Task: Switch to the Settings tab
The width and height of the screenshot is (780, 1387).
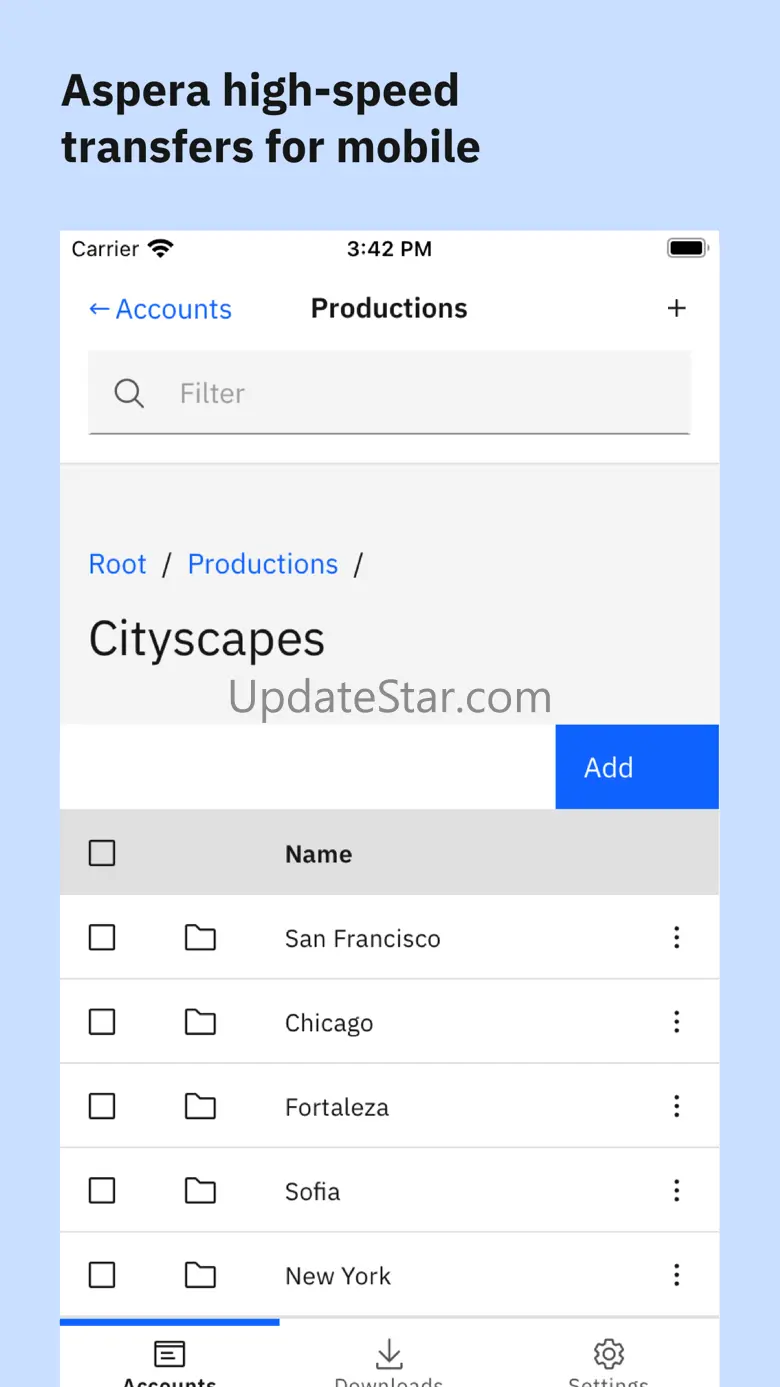Action: click(x=609, y=1355)
